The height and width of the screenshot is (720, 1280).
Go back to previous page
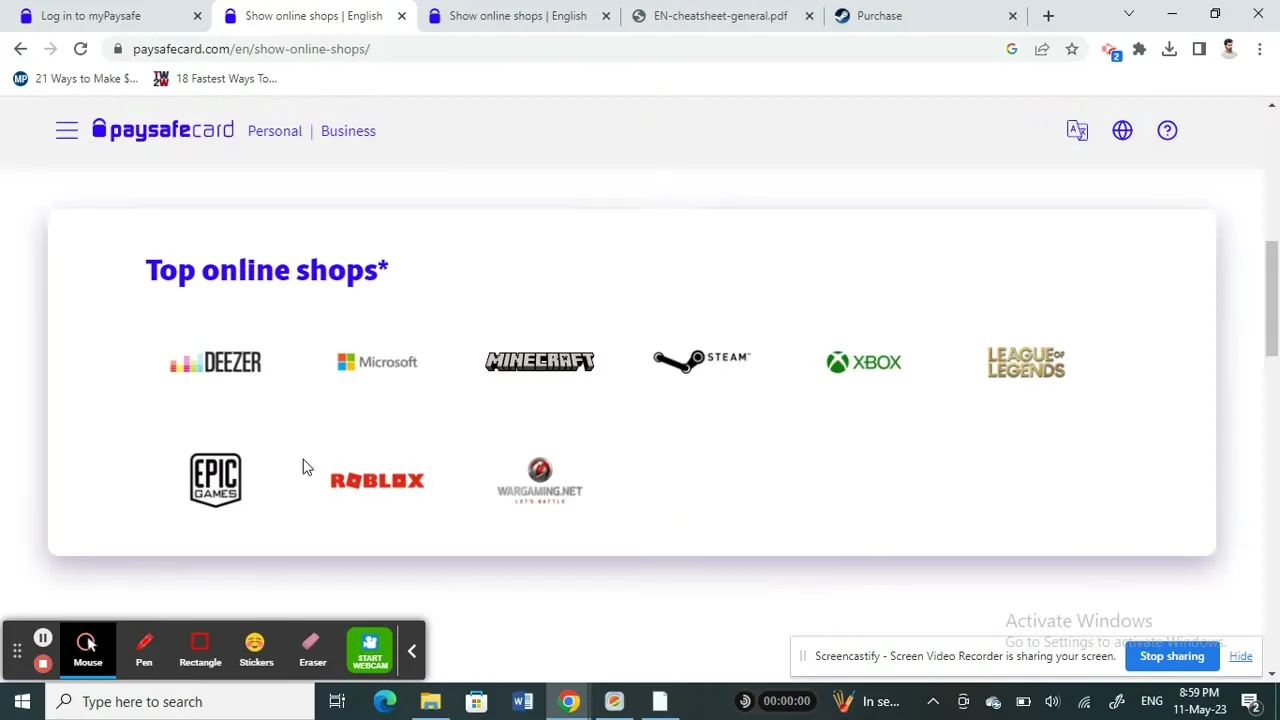(20, 49)
